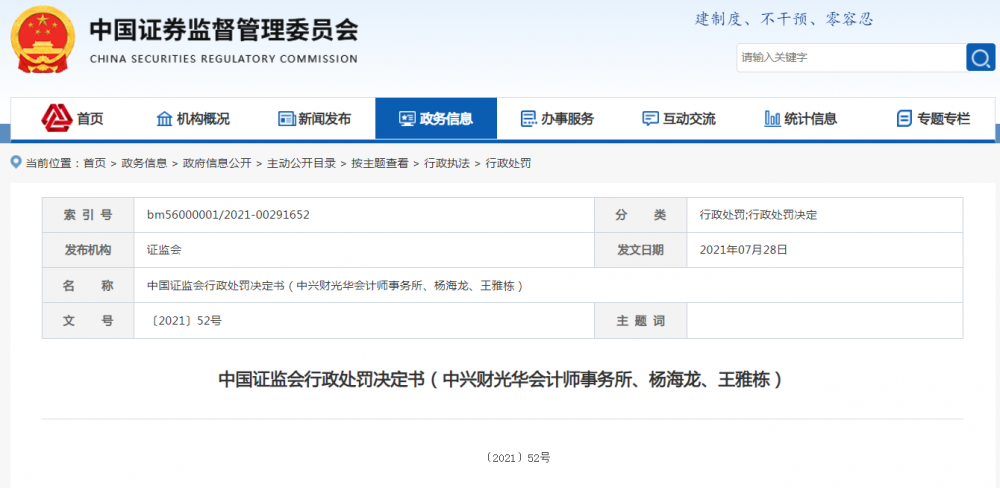Go to the 专题专栏 navigation tab
The image size is (1000, 488).
(933, 119)
